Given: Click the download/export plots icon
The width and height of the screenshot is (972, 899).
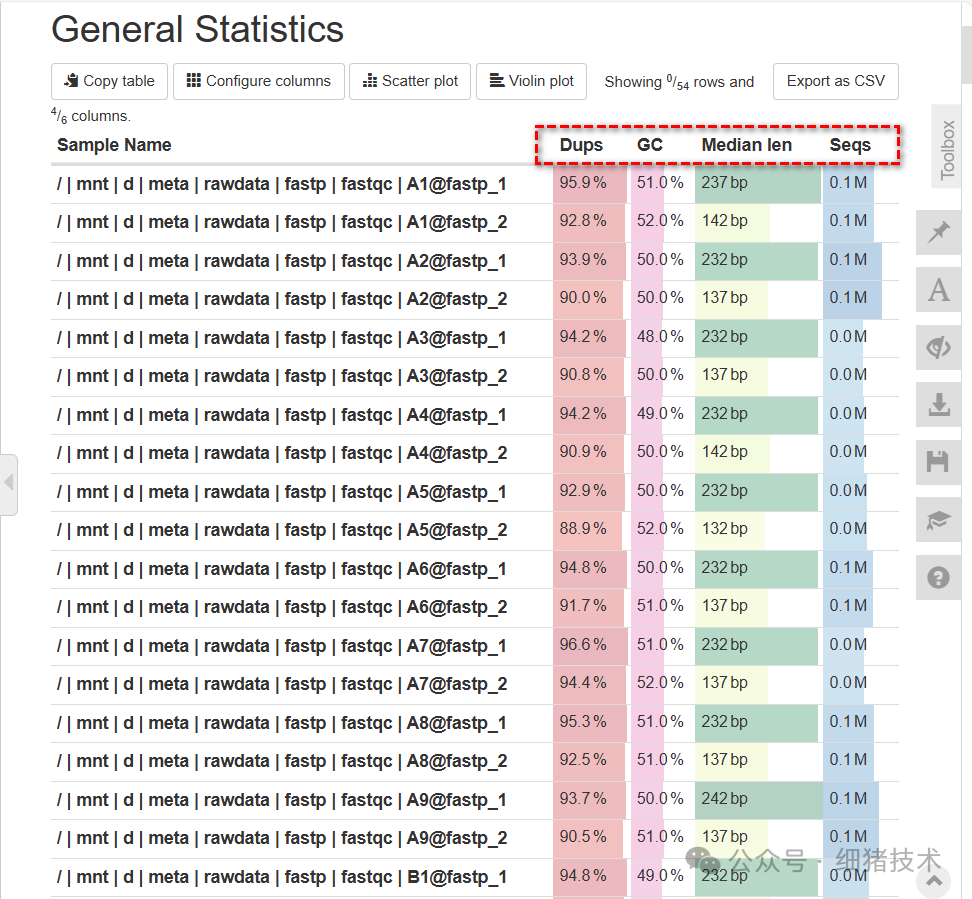Looking at the screenshot, I should click(x=938, y=405).
